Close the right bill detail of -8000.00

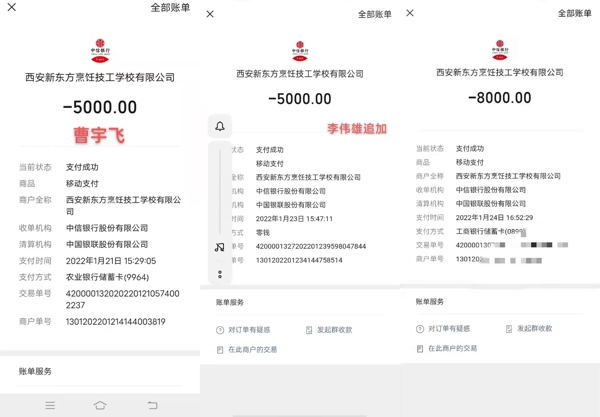click(410, 13)
